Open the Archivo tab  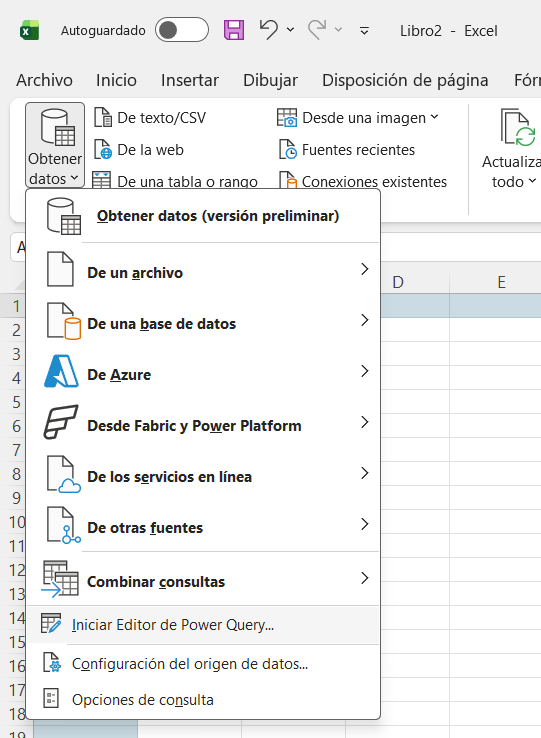[44, 80]
